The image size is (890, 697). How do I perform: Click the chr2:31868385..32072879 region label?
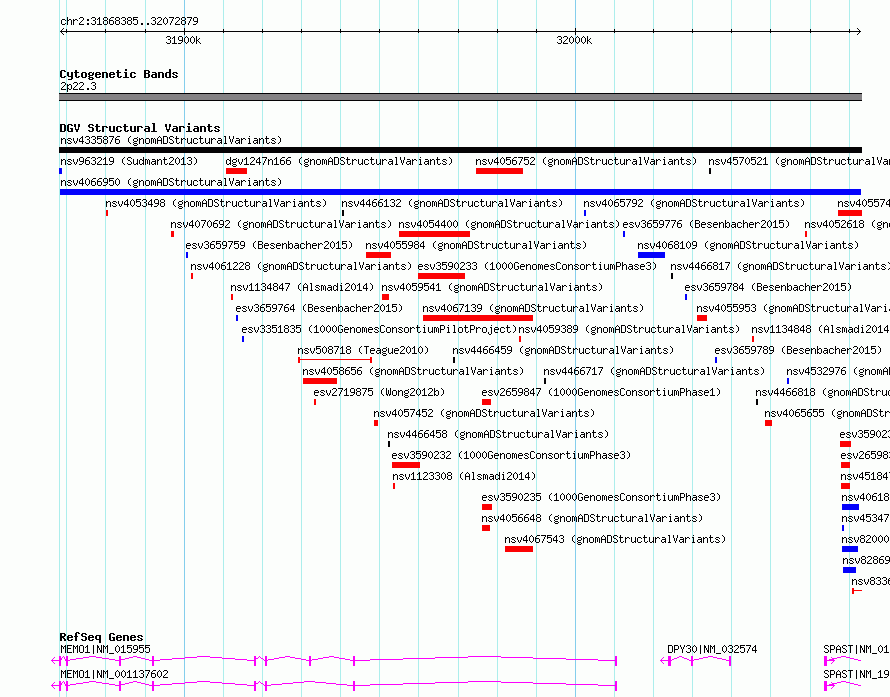coord(129,21)
